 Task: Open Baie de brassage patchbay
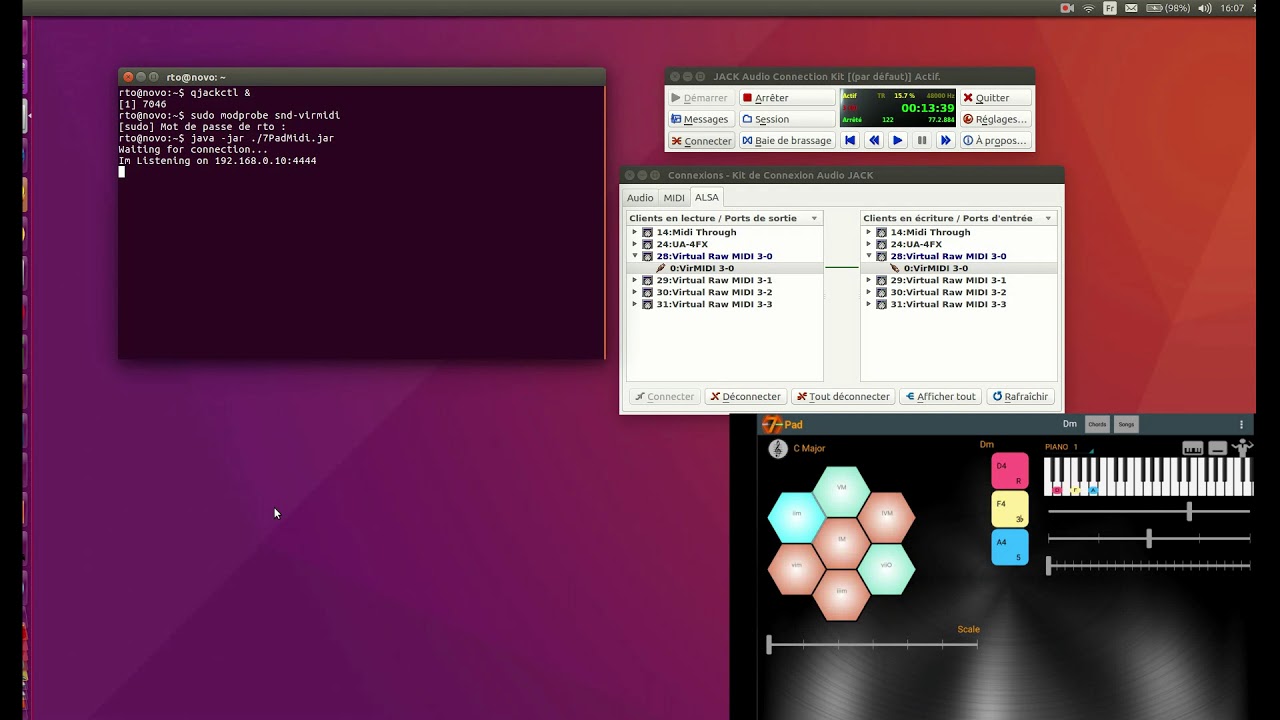(x=787, y=141)
